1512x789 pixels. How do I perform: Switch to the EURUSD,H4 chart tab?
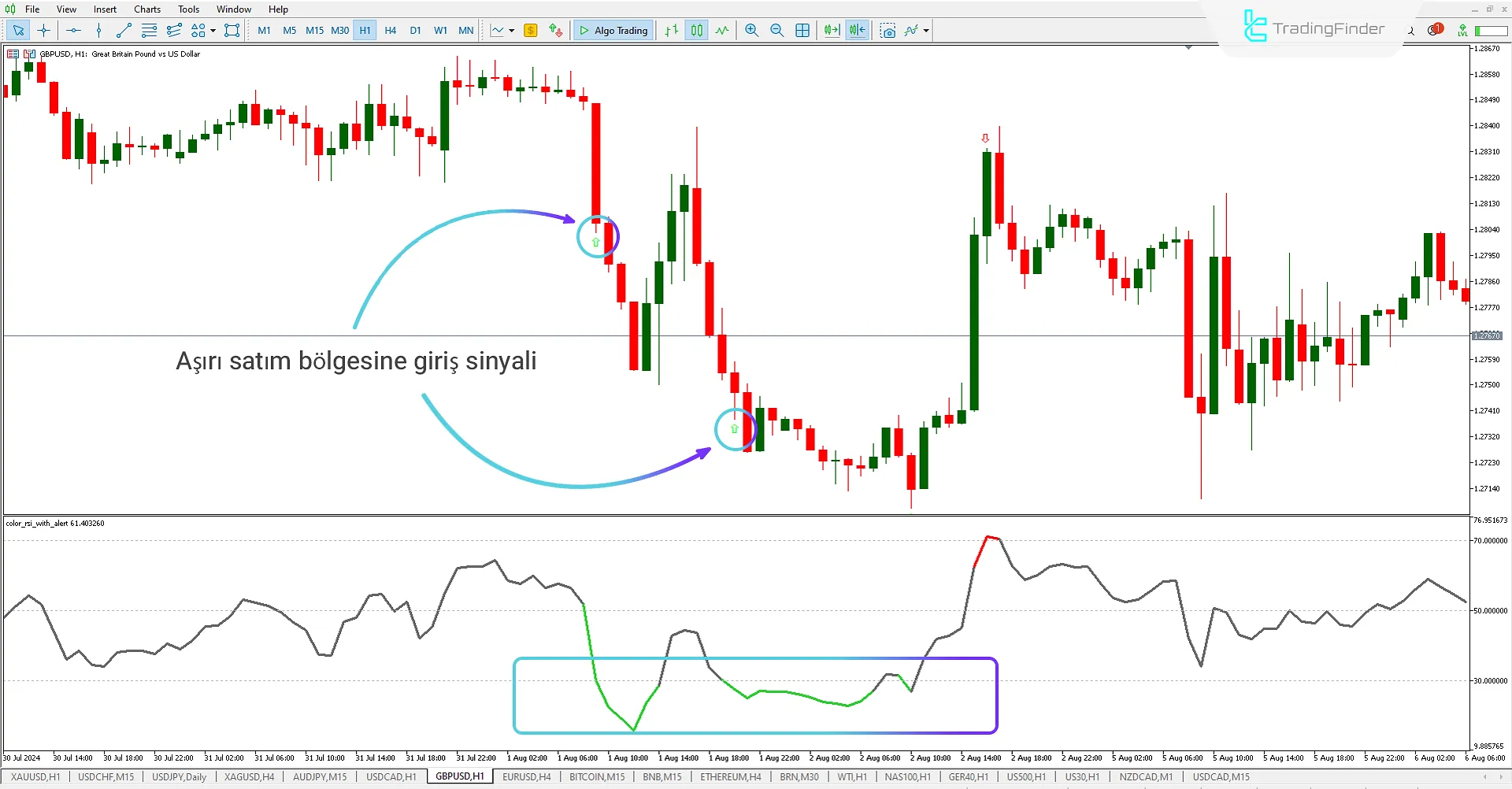[x=526, y=777]
